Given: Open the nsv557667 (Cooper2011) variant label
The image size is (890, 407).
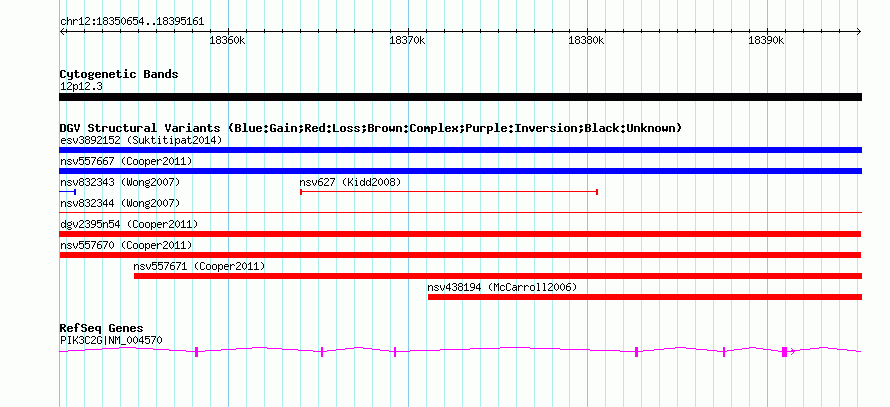Looking at the screenshot, I should 126,161.
